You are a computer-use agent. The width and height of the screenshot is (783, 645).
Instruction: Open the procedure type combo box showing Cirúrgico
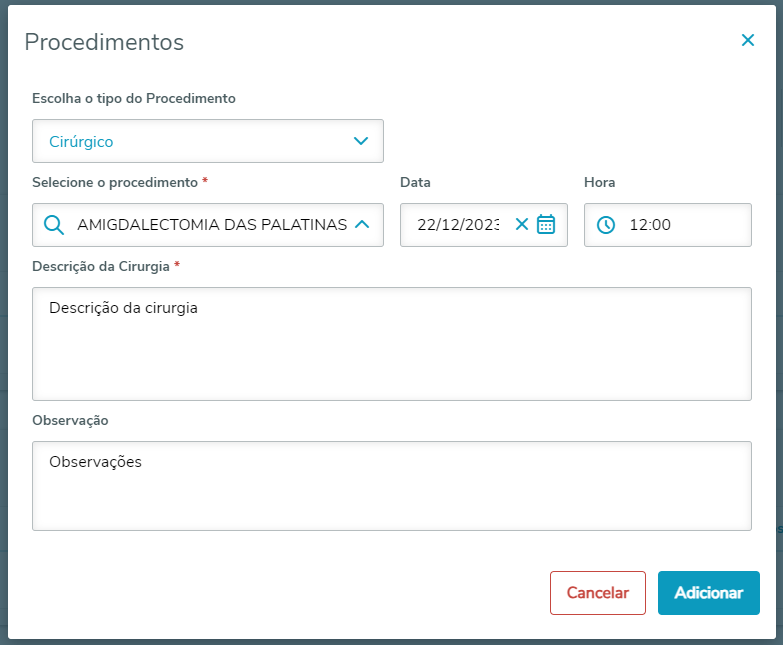(x=190, y=141)
